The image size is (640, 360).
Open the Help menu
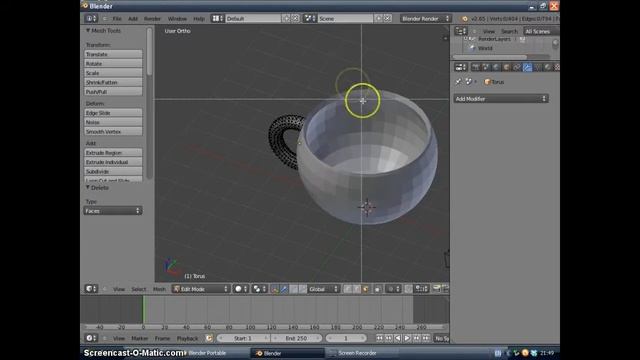(199, 19)
